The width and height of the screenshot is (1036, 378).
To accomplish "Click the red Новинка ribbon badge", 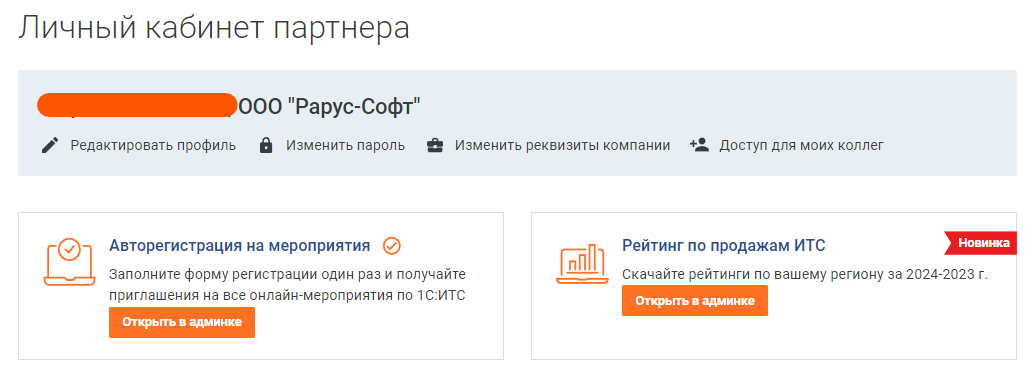I will pyautogui.click(x=980, y=243).
